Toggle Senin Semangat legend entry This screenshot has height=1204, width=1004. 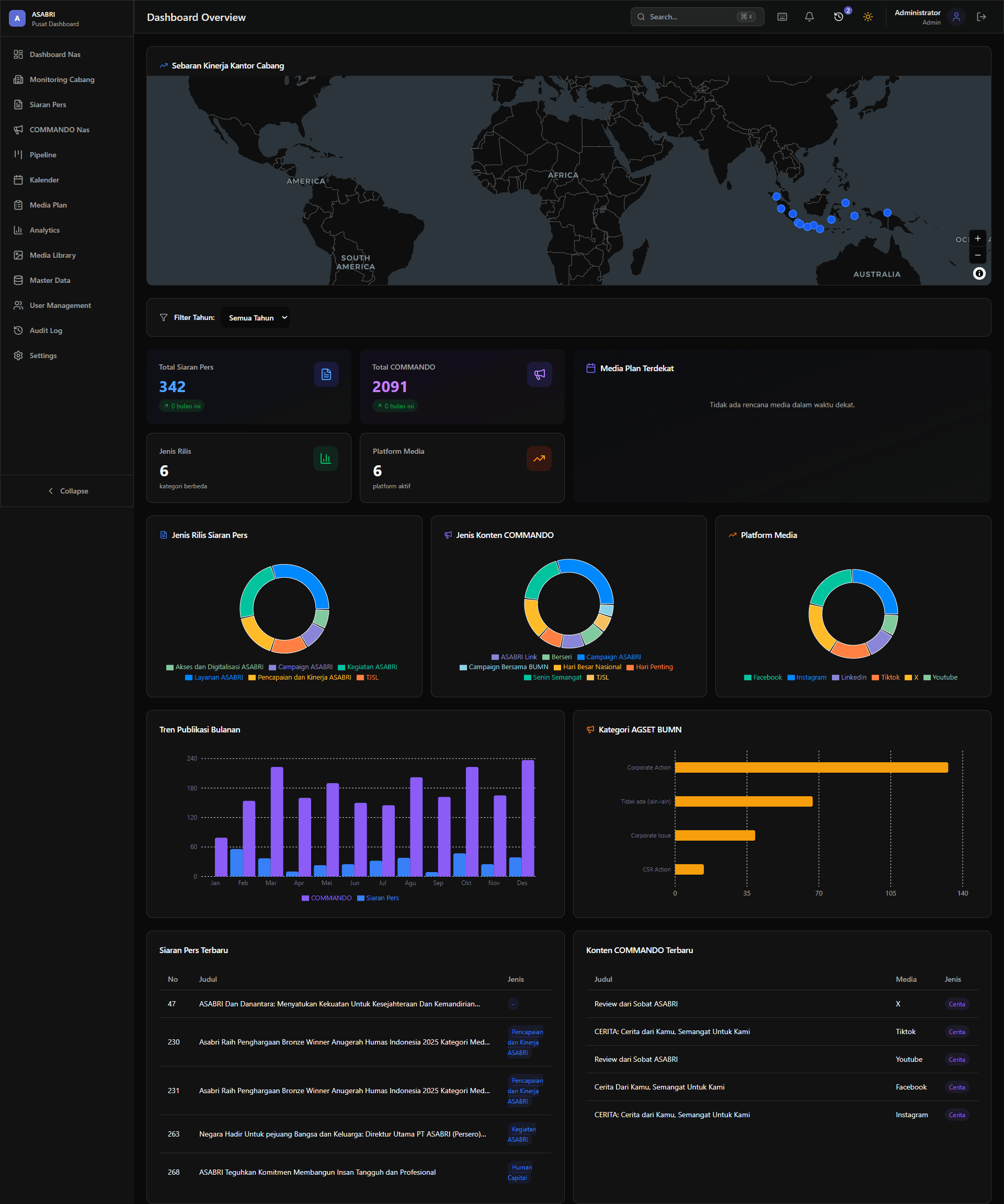tap(553, 677)
